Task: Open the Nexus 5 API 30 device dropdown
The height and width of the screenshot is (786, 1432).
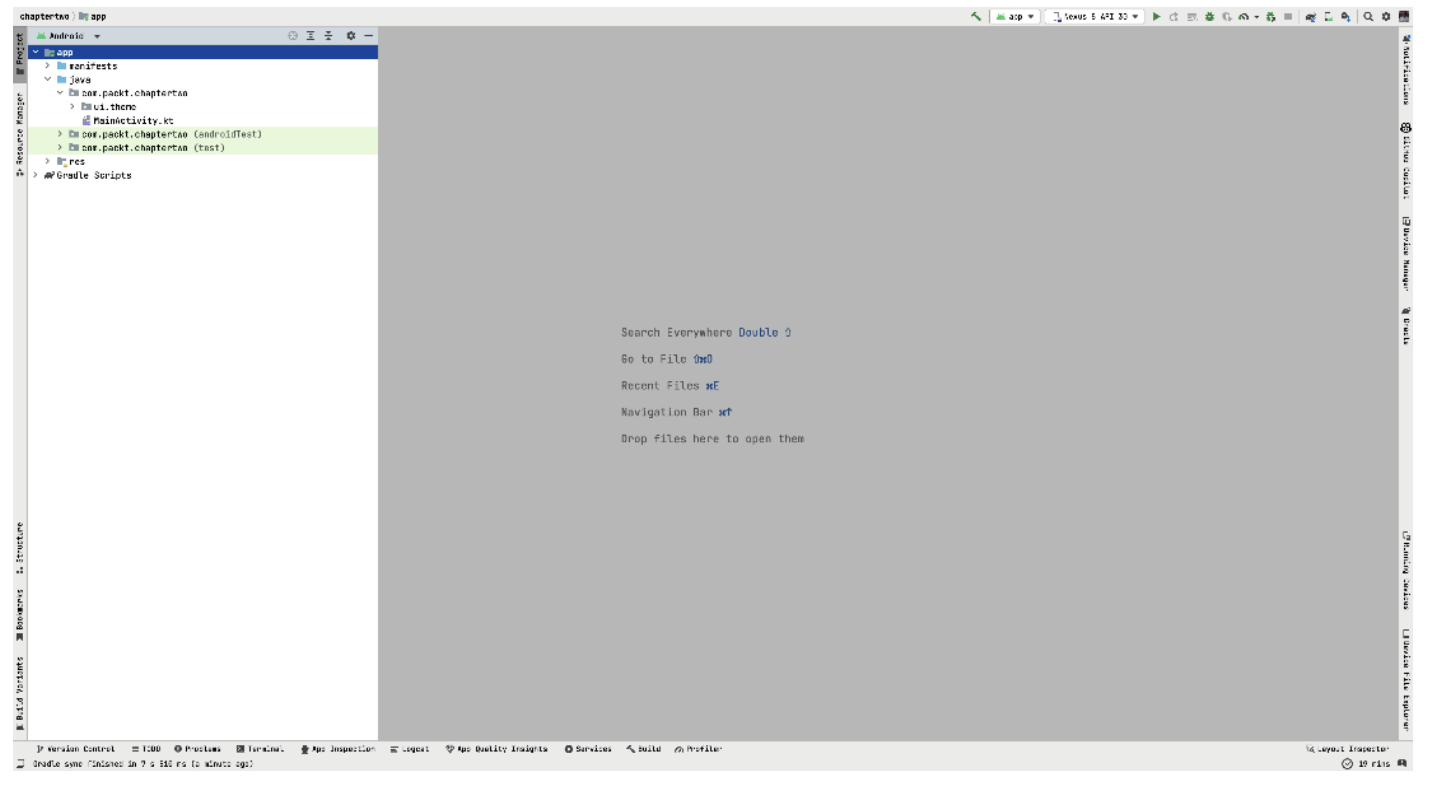Action: (x=1095, y=17)
